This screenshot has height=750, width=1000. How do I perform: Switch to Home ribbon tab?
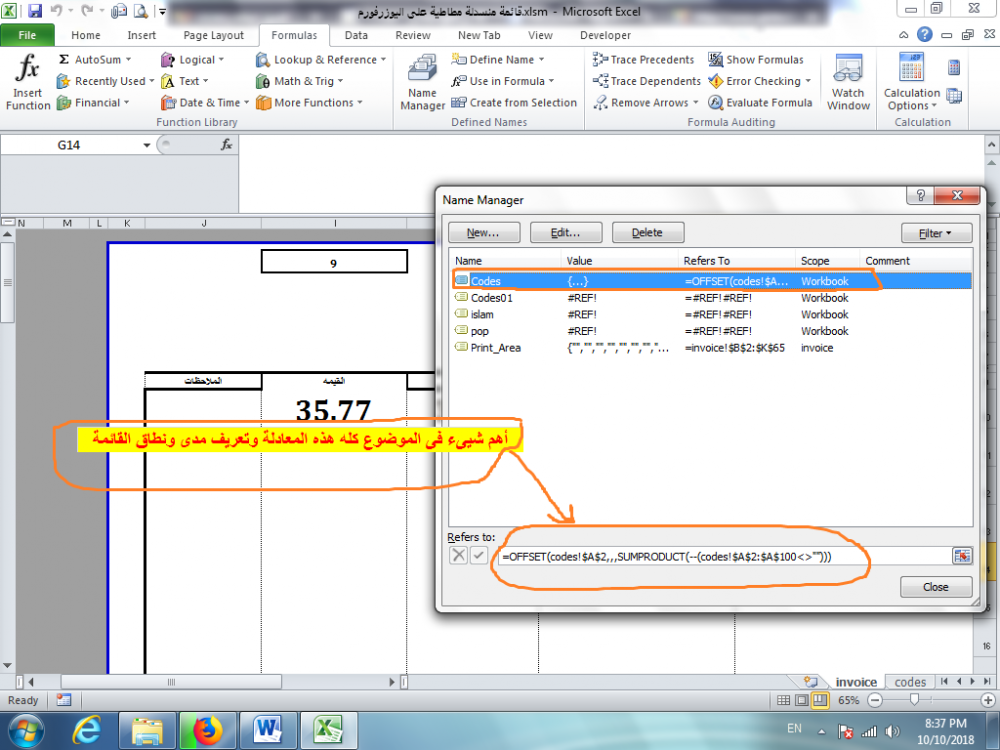coord(85,35)
